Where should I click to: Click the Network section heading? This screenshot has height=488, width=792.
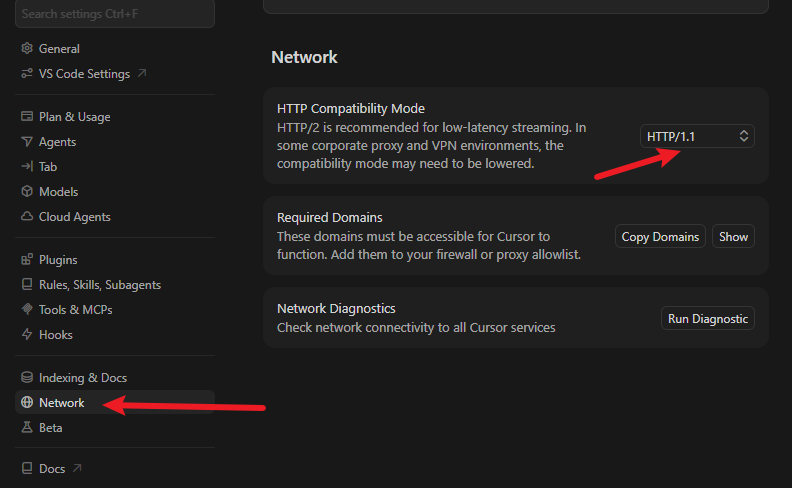(304, 57)
